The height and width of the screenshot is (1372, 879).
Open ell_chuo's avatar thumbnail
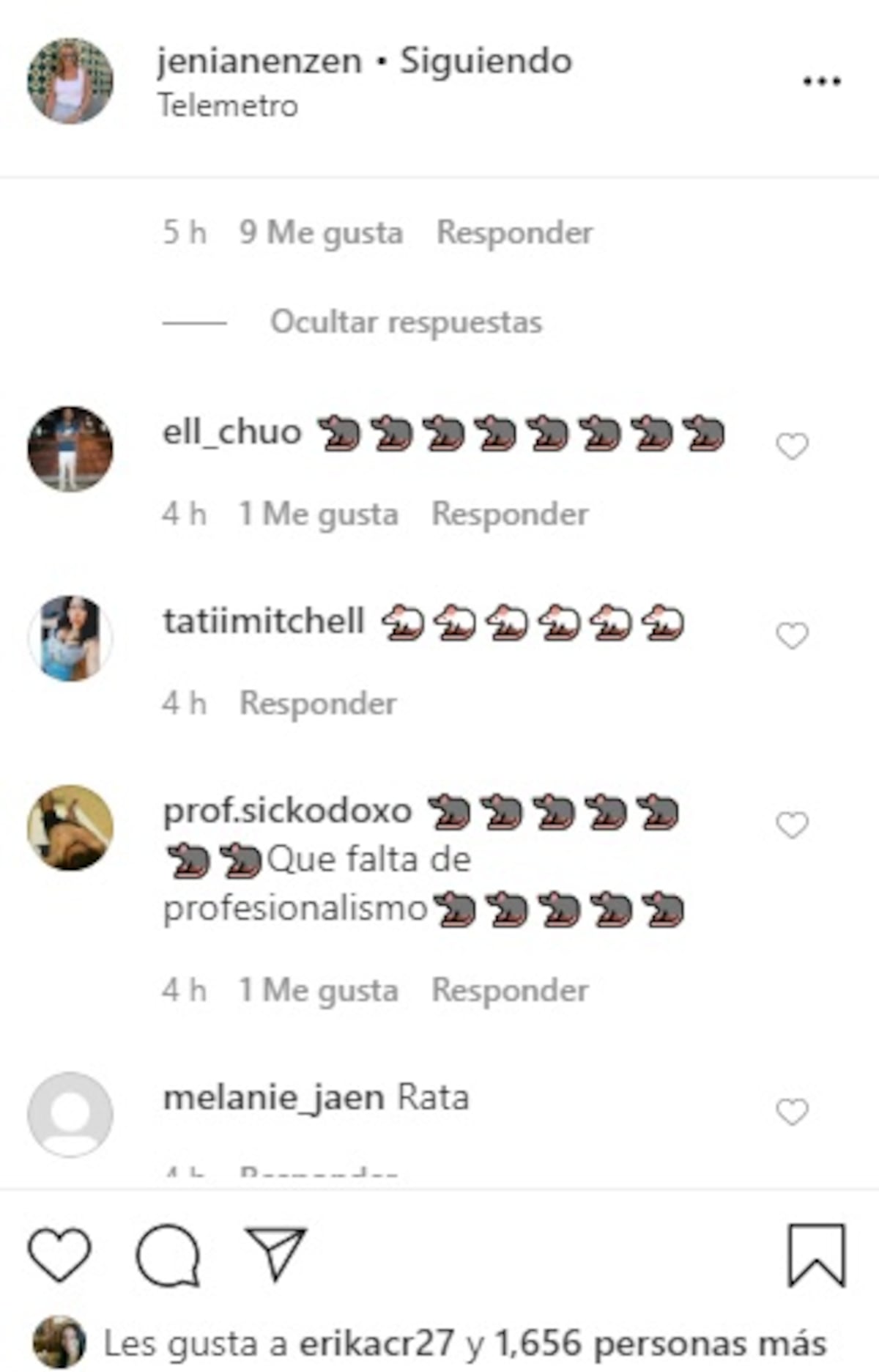point(70,449)
